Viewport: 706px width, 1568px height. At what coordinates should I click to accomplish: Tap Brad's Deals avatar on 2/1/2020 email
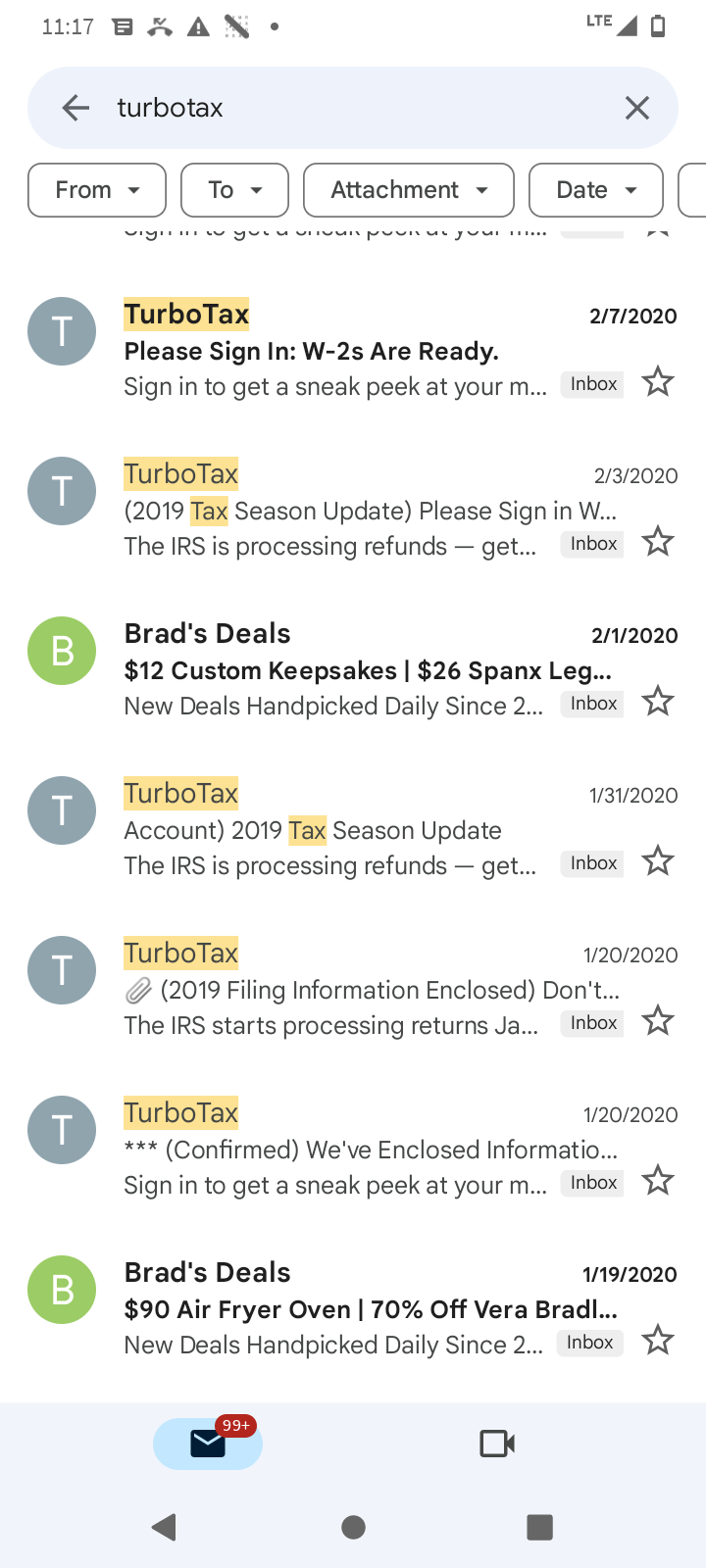[x=62, y=651]
